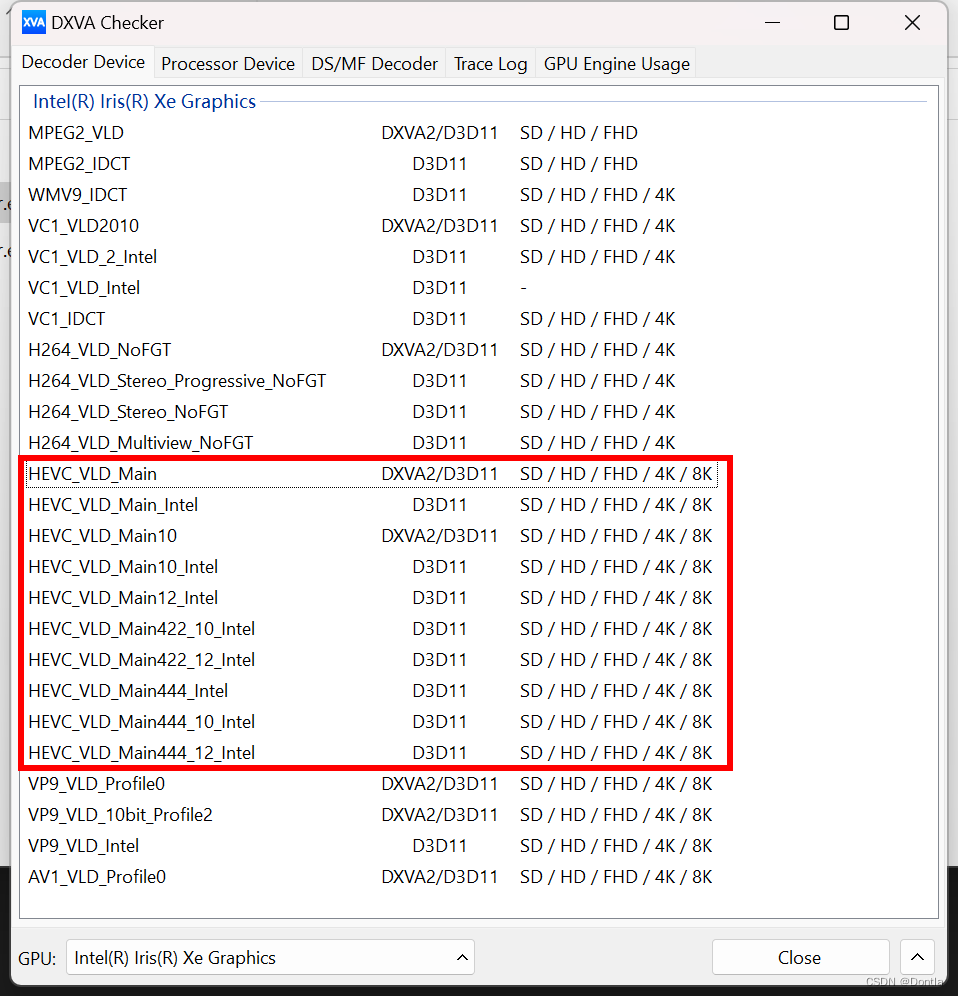Select the HEVC_VLD_Main decoder row
The image size is (958, 996).
coord(372,474)
